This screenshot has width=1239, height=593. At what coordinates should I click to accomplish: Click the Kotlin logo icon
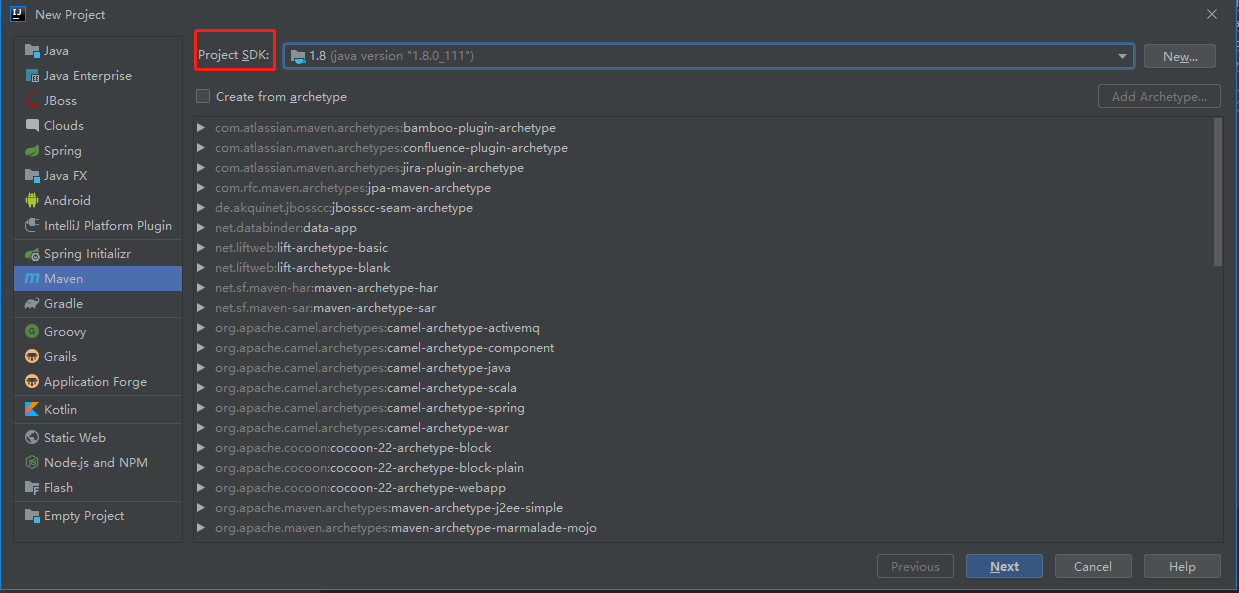coord(32,410)
